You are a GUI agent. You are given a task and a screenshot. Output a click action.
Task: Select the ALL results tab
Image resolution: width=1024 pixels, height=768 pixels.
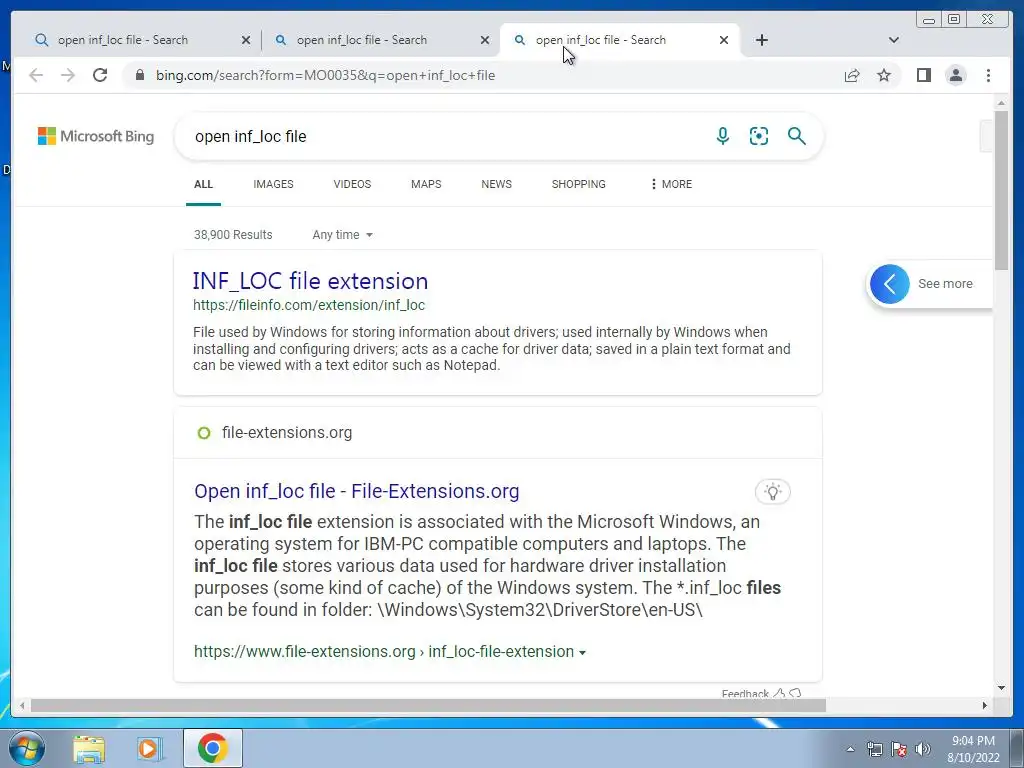tap(203, 184)
